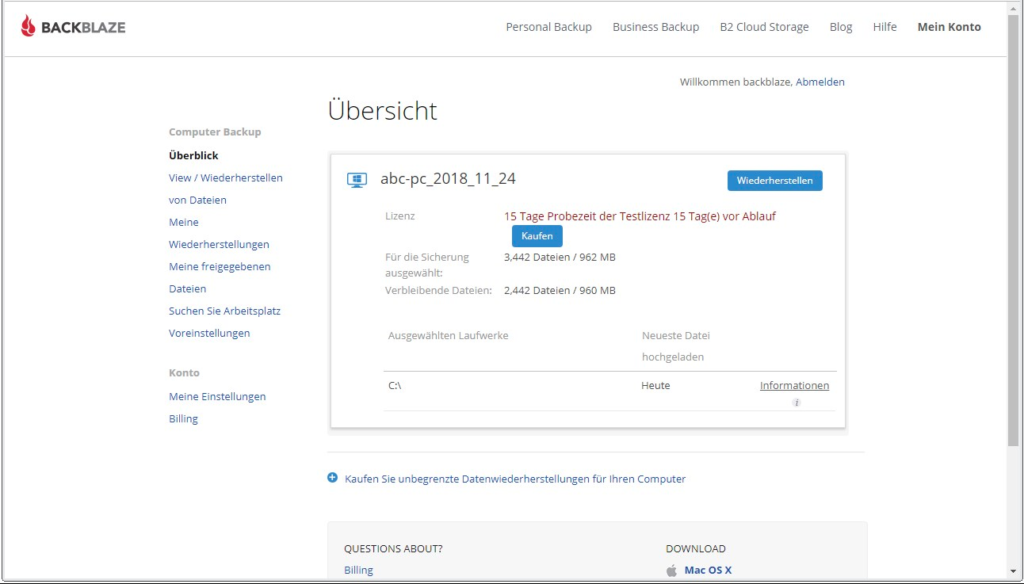Open the Business Backup menu item
The height and width of the screenshot is (584, 1024).
tap(656, 27)
